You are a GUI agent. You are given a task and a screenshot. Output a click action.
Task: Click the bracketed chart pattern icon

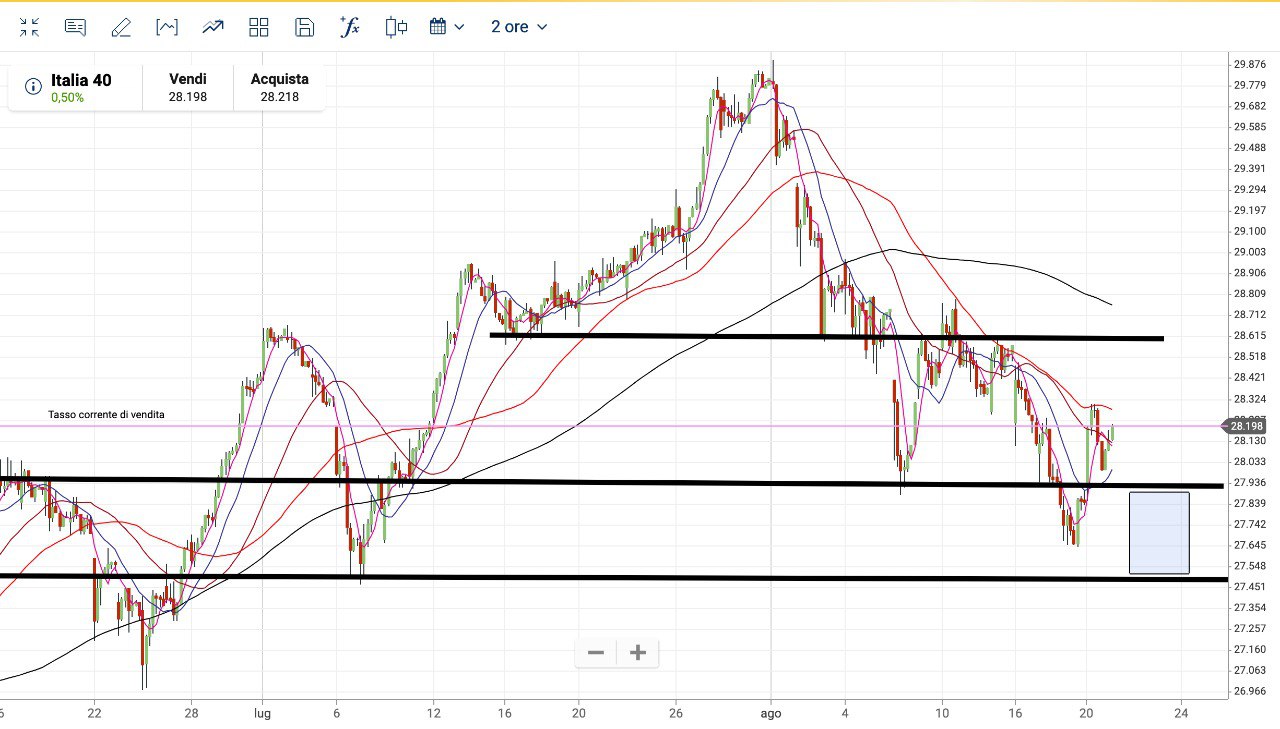coord(167,27)
